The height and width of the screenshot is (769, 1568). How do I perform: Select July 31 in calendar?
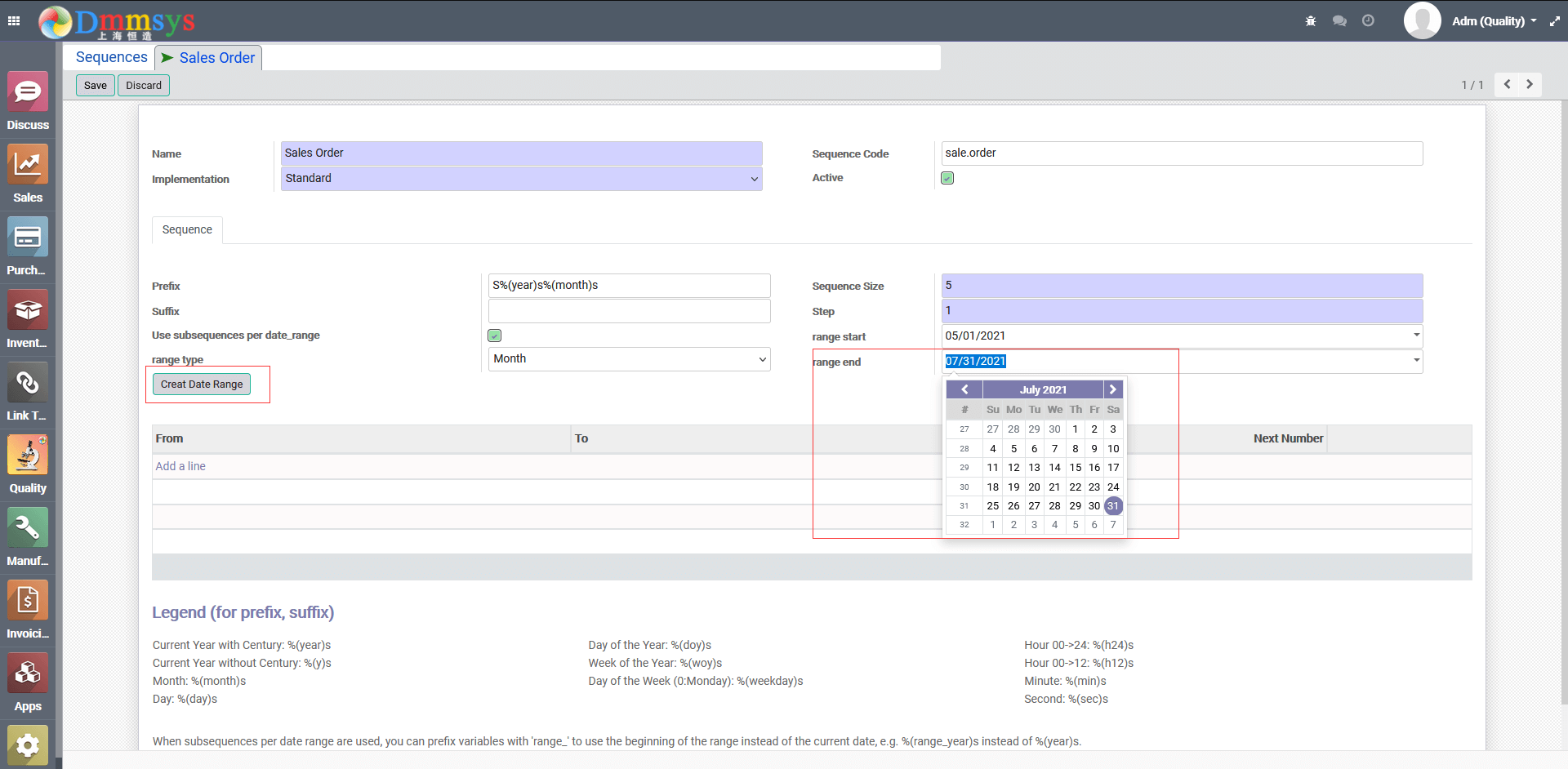pos(1113,506)
